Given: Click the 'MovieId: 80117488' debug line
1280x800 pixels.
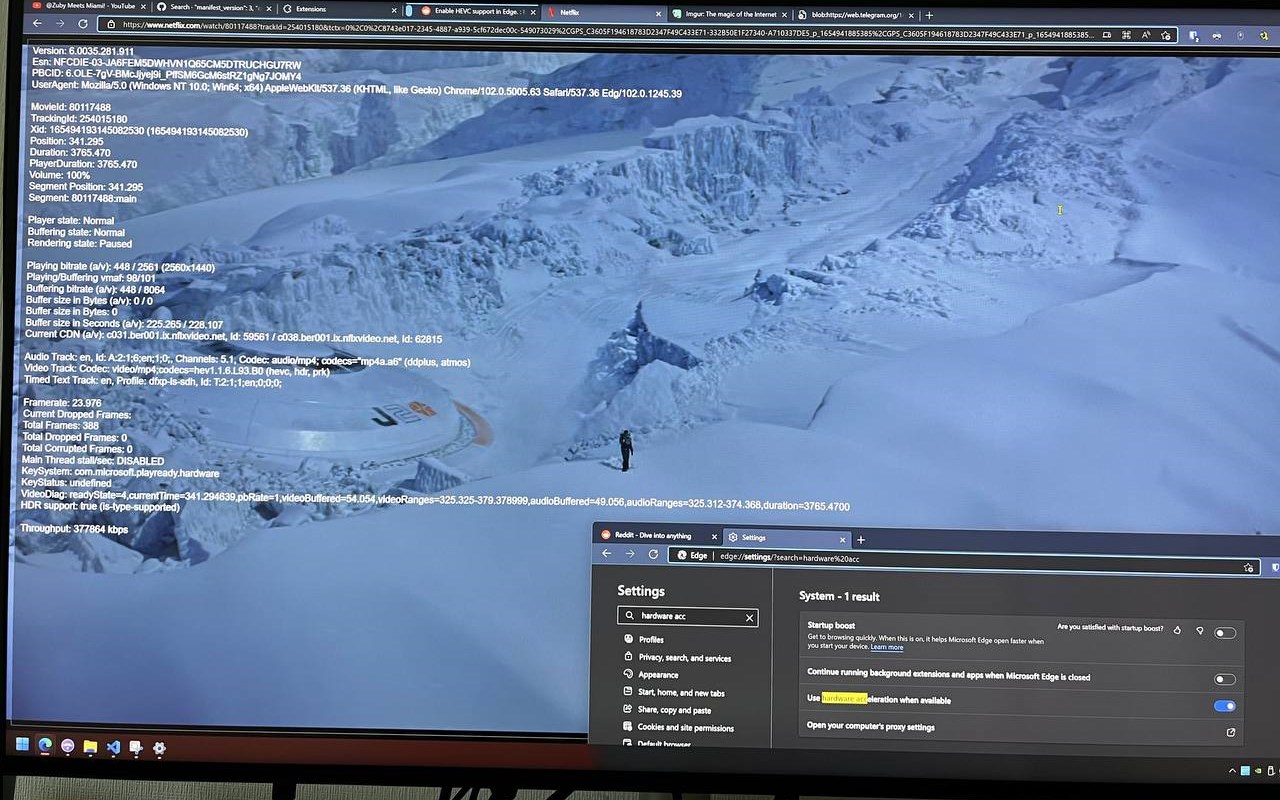Looking at the screenshot, I should (70, 107).
